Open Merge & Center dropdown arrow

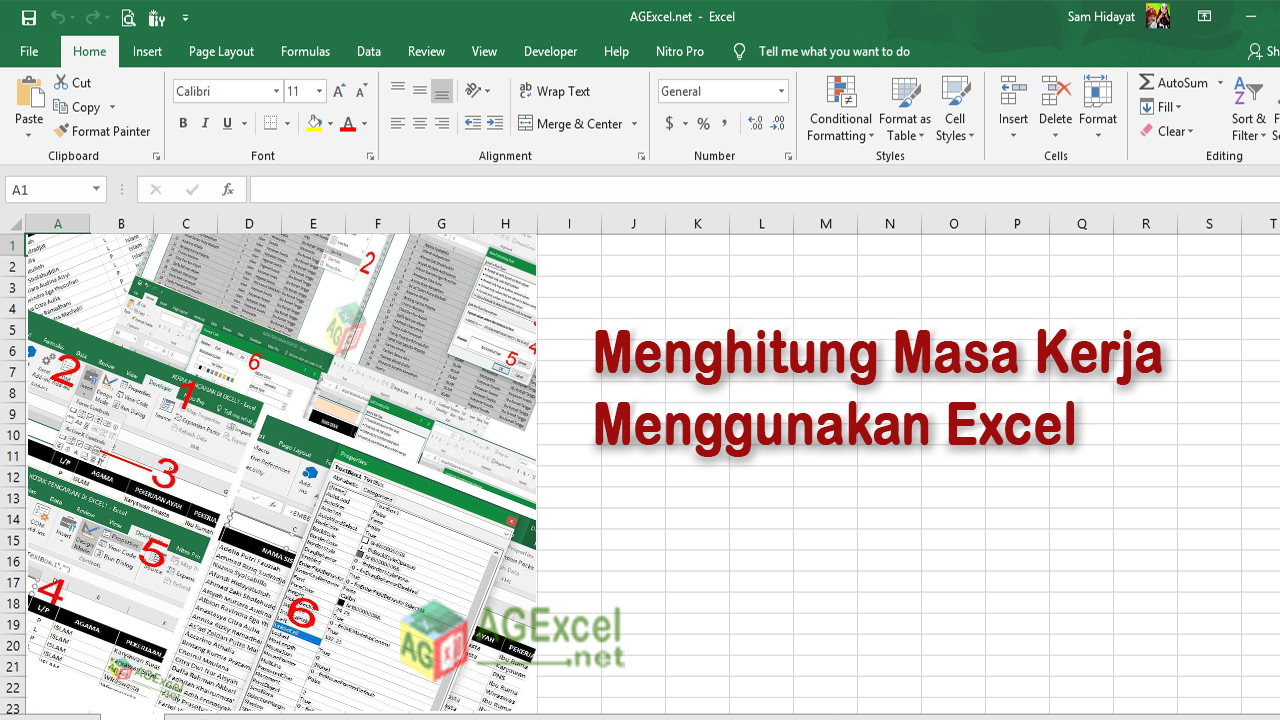point(634,124)
